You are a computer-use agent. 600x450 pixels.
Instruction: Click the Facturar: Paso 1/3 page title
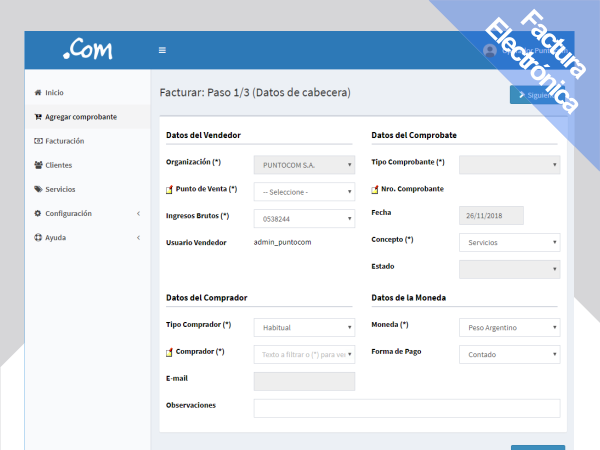pyautogui.click(x=255, y=93)
